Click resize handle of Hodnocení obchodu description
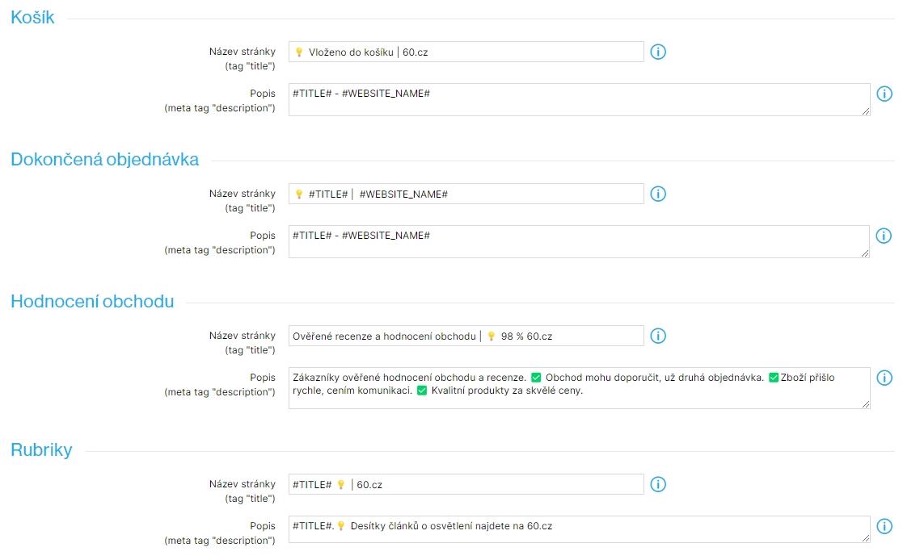 click(x=865, y=403)
